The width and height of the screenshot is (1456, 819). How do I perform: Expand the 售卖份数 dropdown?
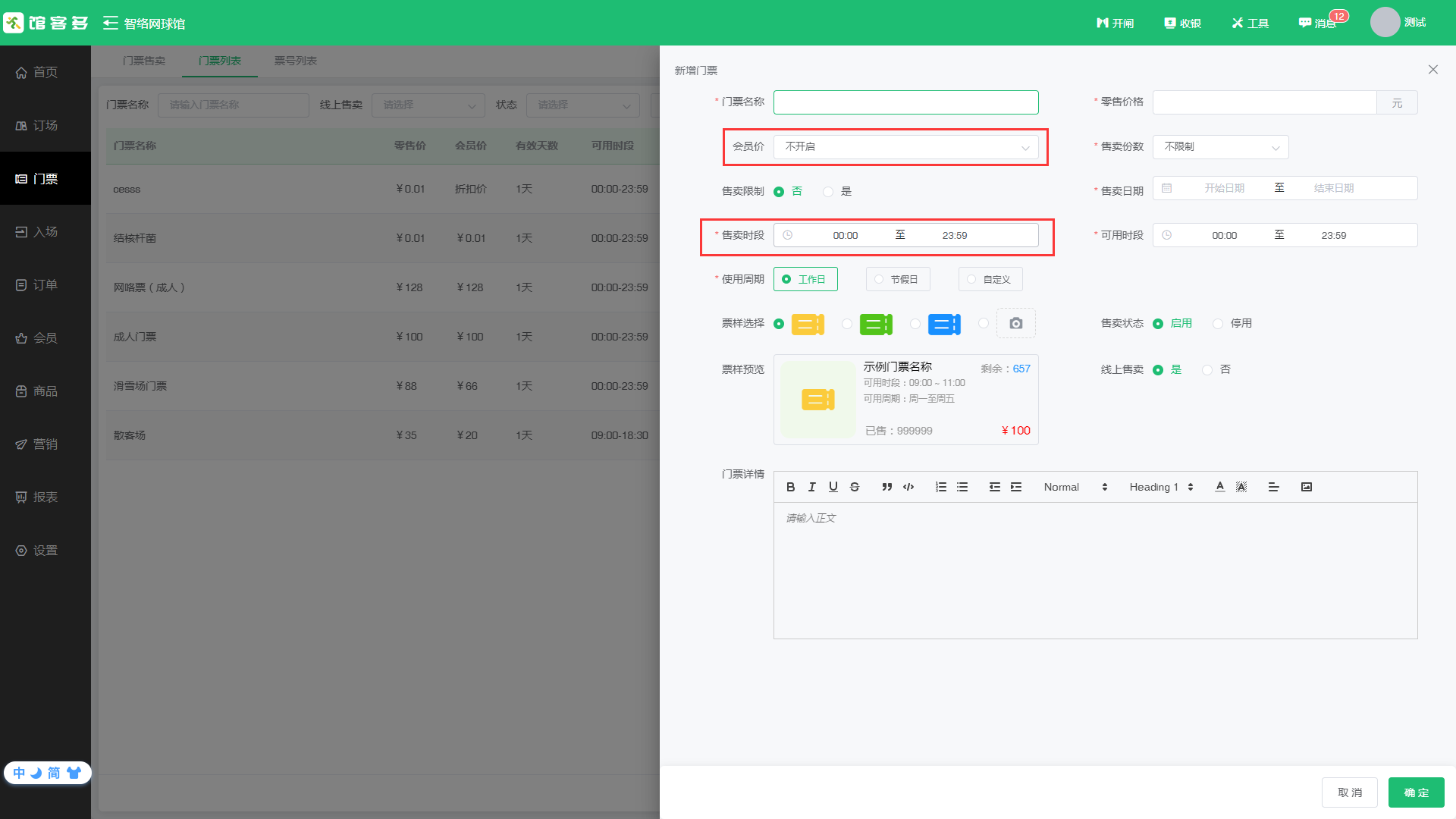click(1219, 147)
